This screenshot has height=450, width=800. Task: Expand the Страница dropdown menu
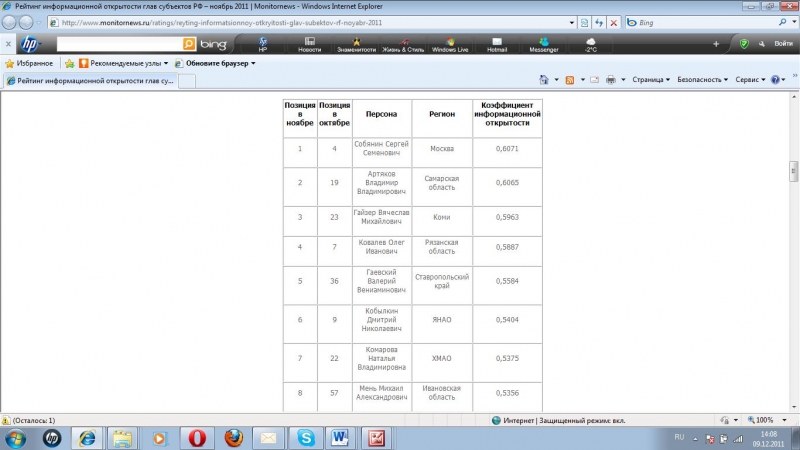point(650,79)
